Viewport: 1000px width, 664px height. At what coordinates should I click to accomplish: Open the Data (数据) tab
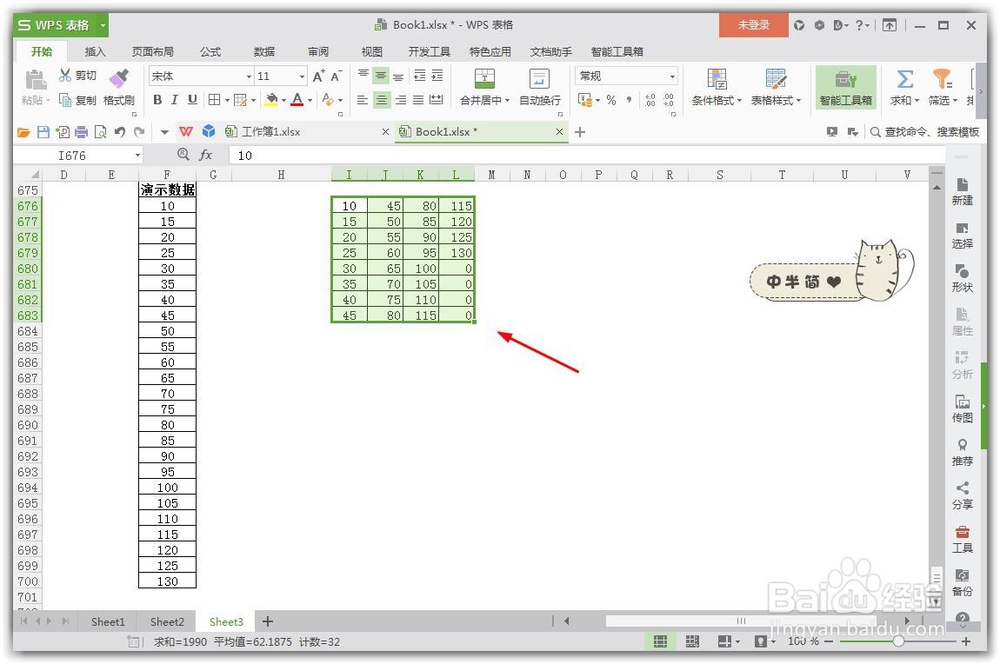point(264,52)
